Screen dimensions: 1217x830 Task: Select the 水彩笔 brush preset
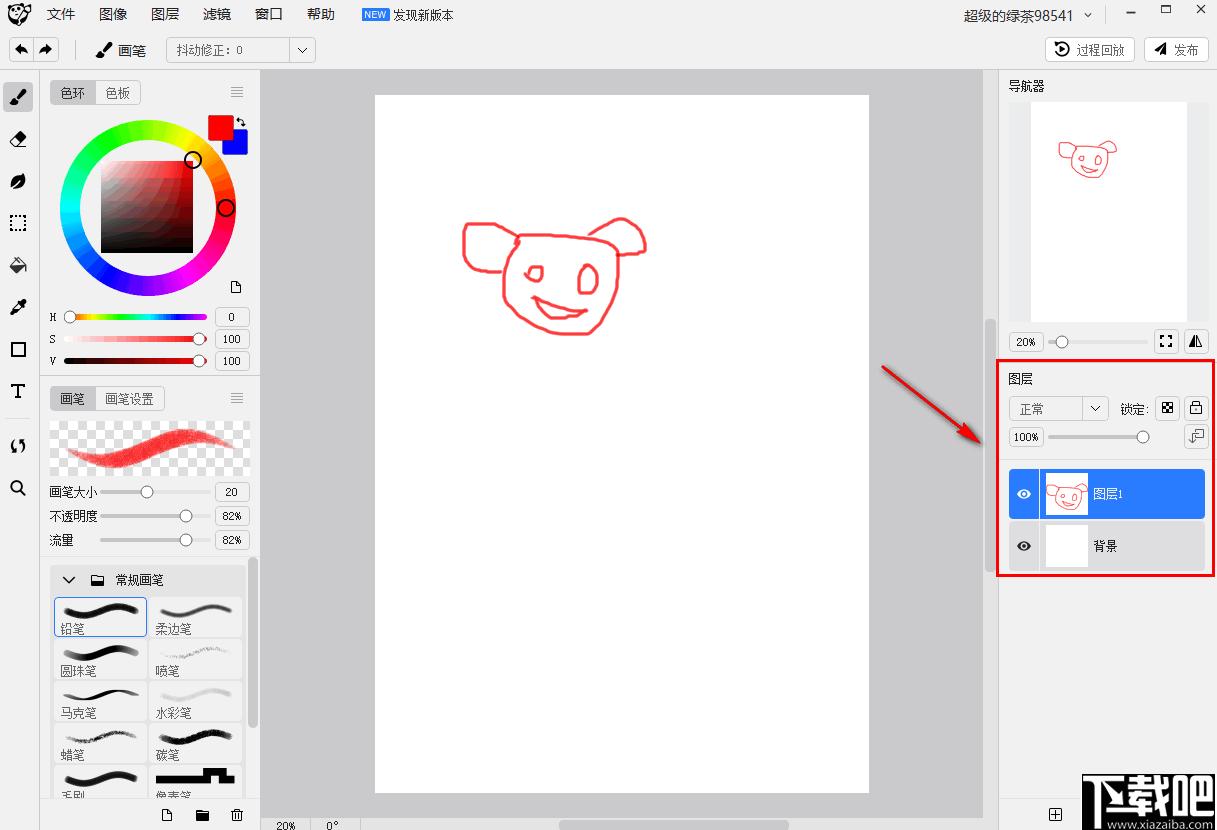(x=196, y=701)
